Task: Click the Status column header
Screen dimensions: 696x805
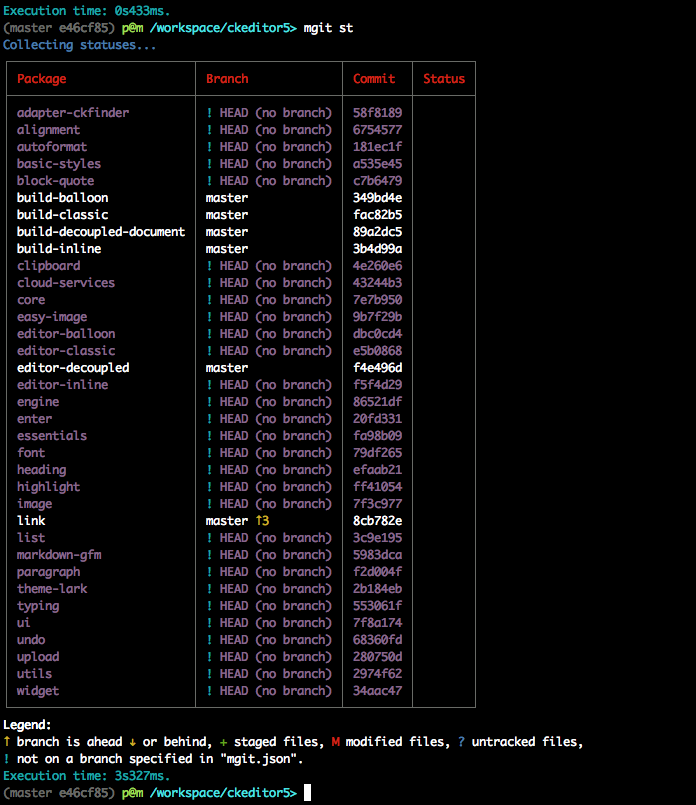Action: coord(444,79)
